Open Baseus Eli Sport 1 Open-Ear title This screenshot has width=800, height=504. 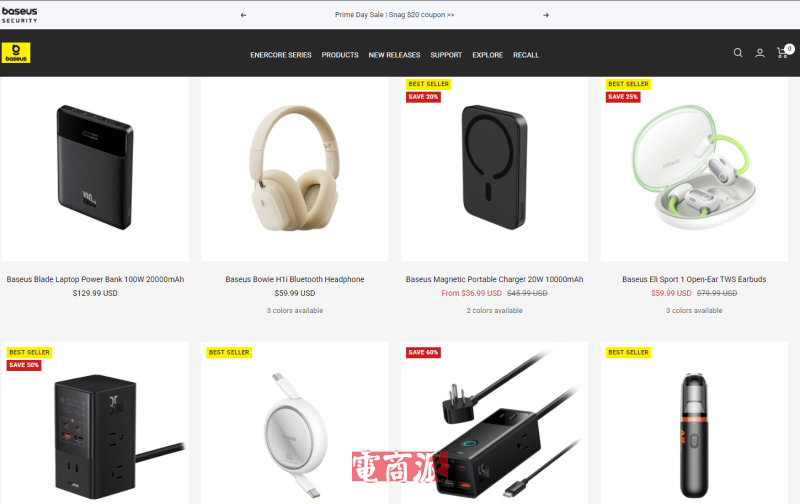tap(694, 279)
